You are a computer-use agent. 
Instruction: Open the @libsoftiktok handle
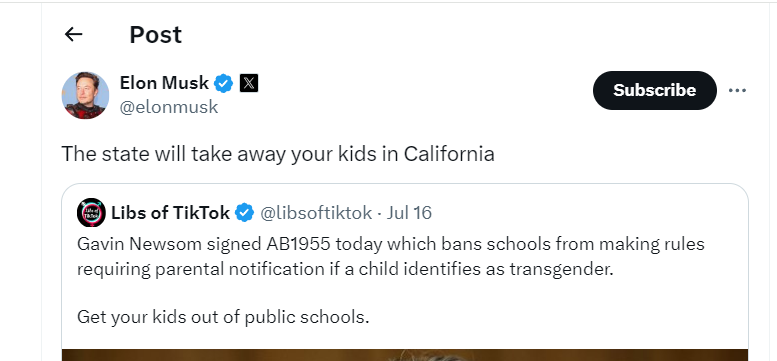pyautogui.click(x=316, y=213)
